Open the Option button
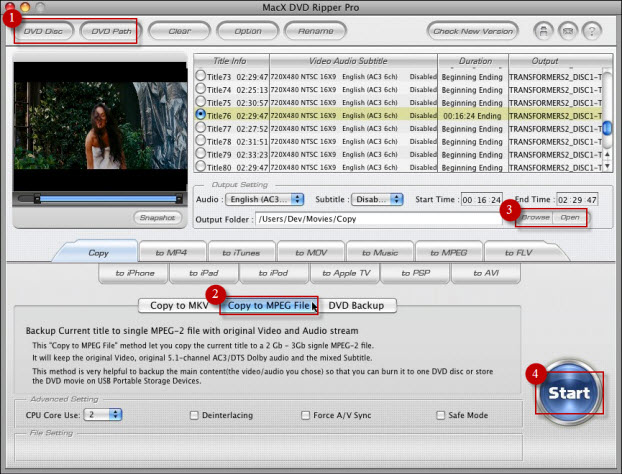The image size is (622, 474). pyautogui.click(x=248, y=31)
